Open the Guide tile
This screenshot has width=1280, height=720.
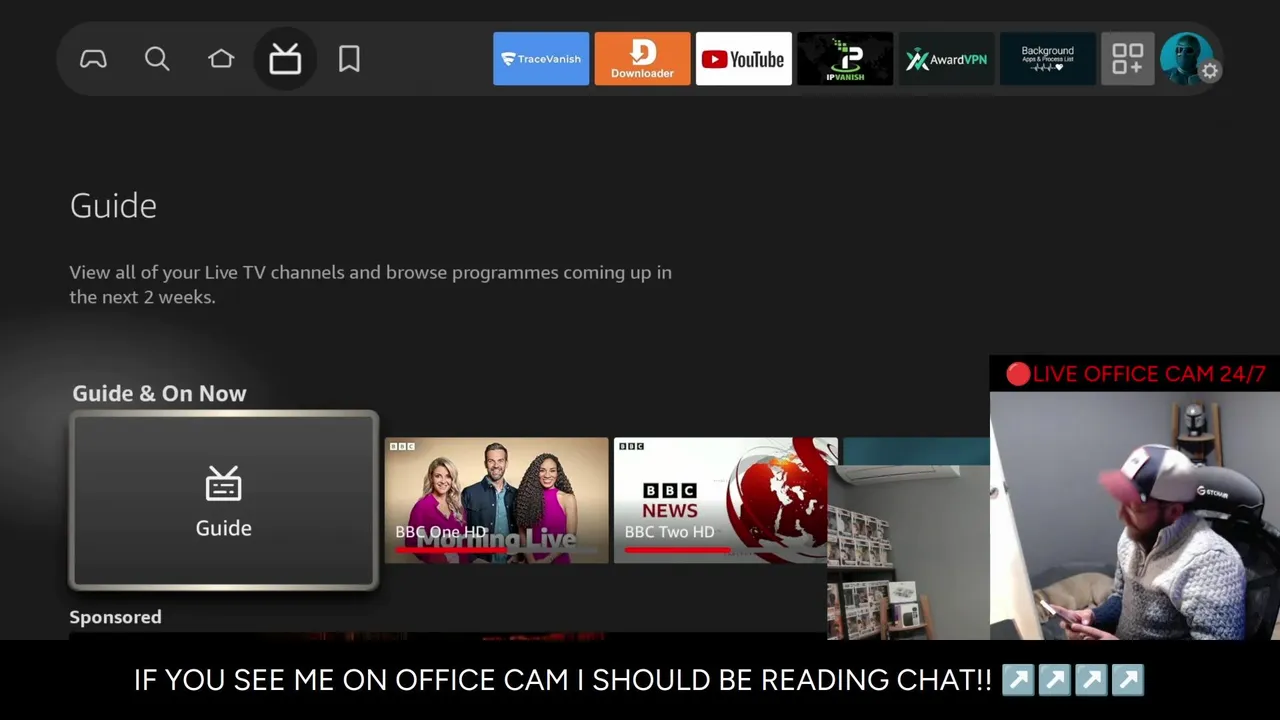click(x=224, y=500)
